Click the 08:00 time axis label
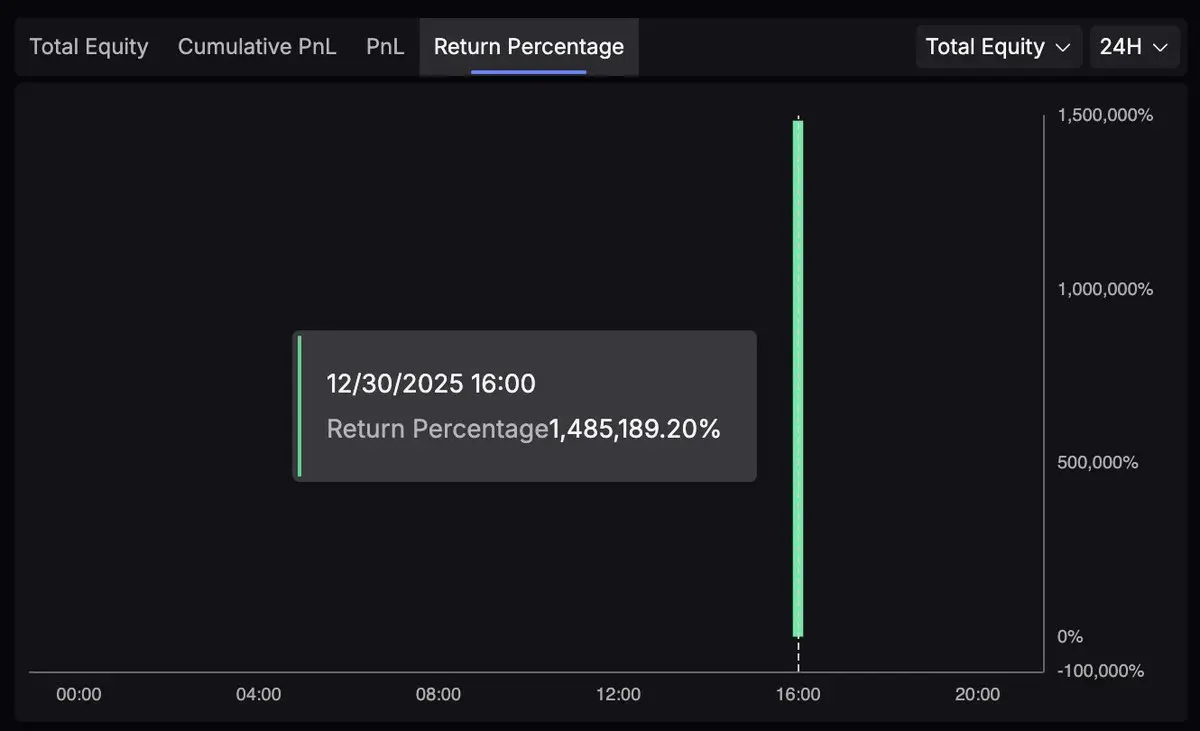The image size is (1200, 731). 438,694
